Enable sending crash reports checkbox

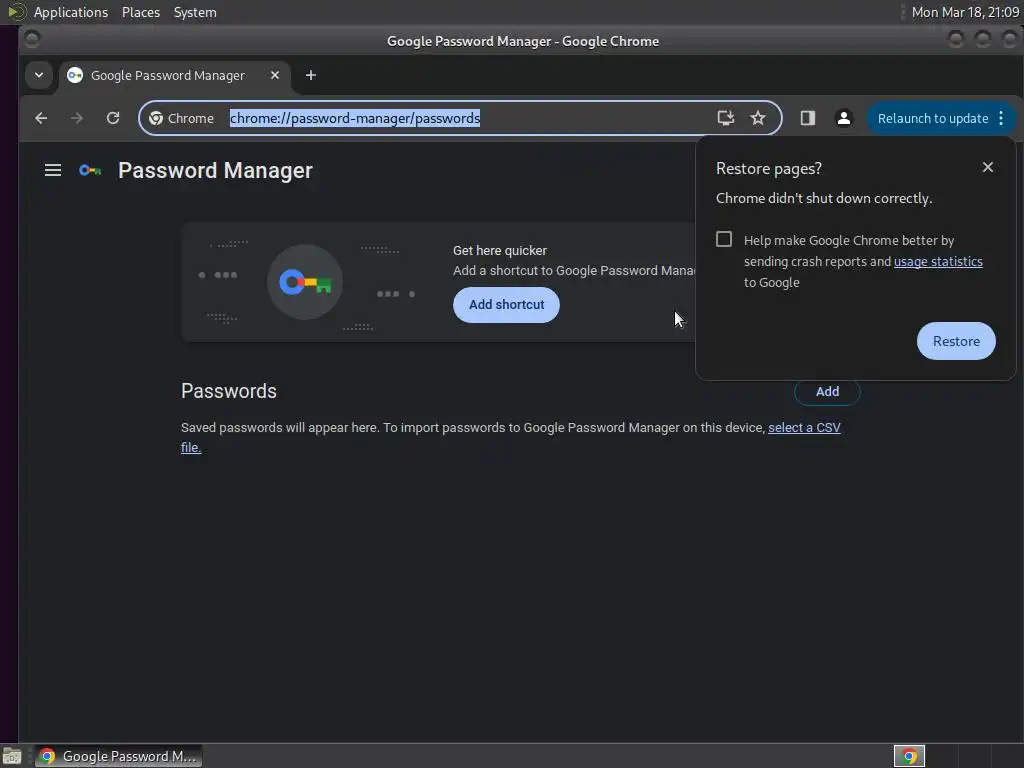[x=724, y=239]
